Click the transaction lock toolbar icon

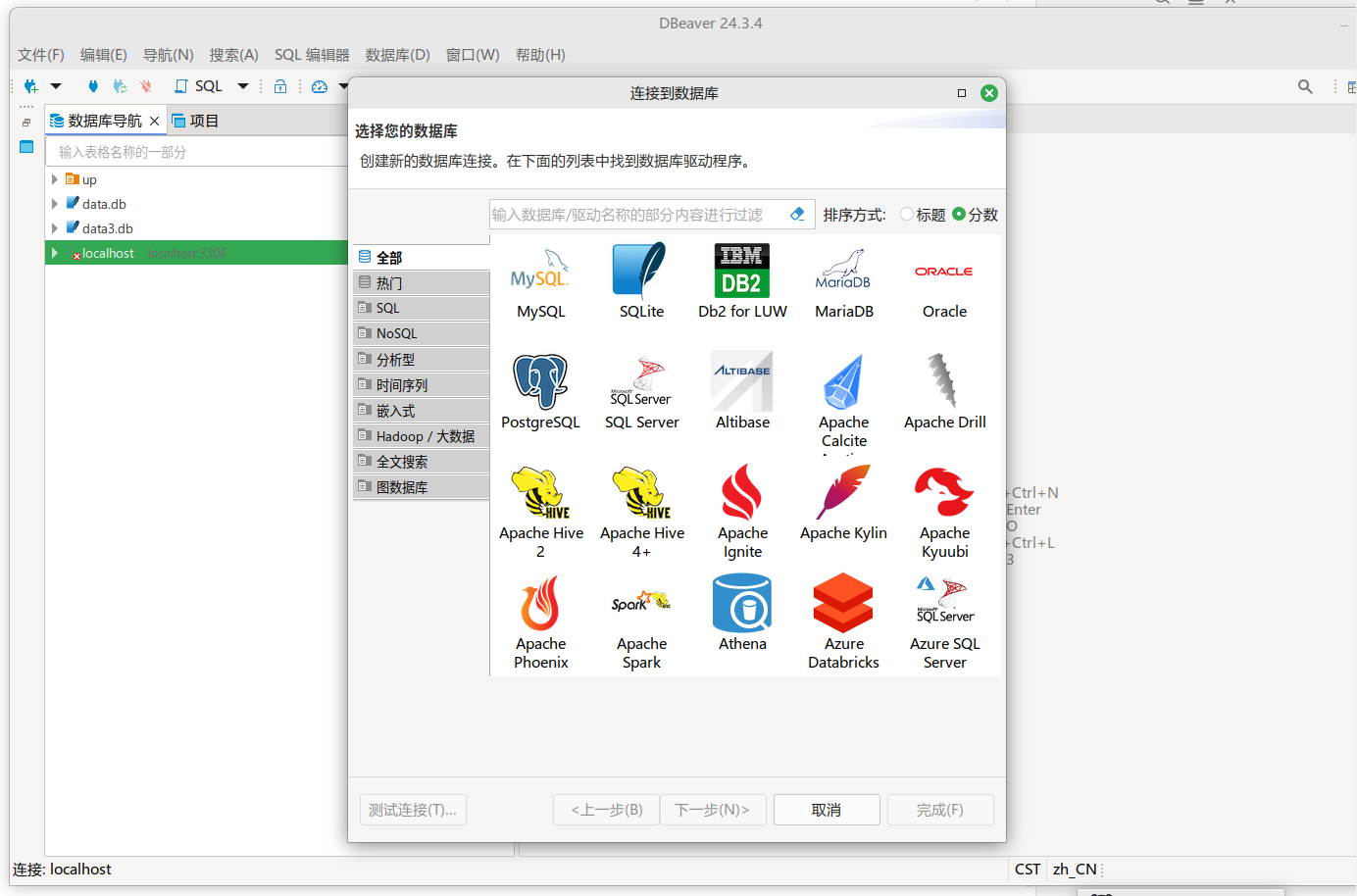point(280,86)
